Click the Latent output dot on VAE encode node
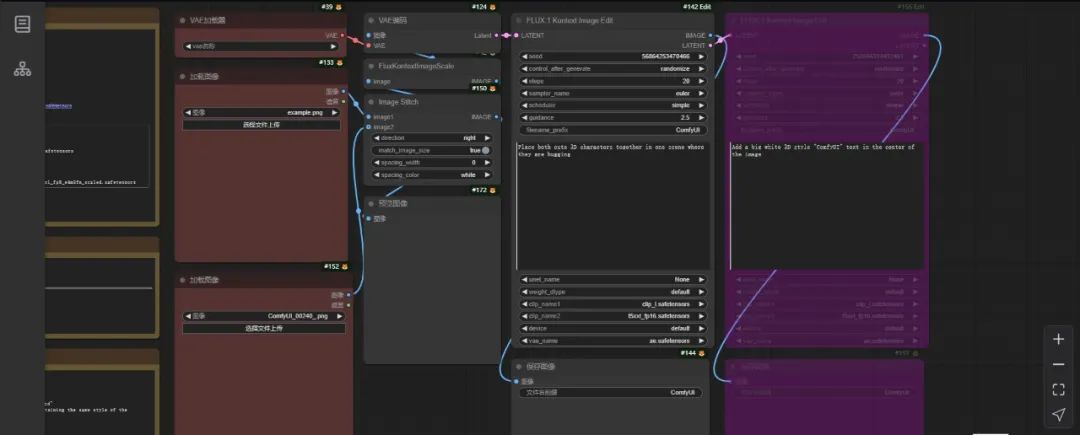This screenshot has width=1080, height=435. pyautogui.click(x=496, y=35)
